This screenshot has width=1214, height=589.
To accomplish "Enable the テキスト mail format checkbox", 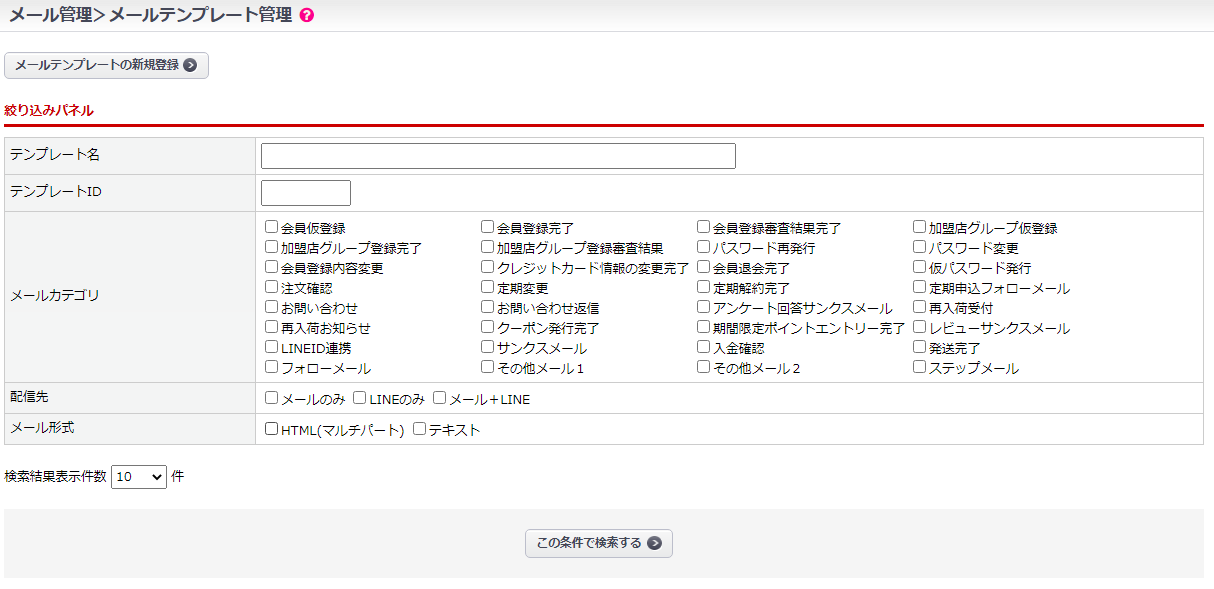I will pos(420,429).
